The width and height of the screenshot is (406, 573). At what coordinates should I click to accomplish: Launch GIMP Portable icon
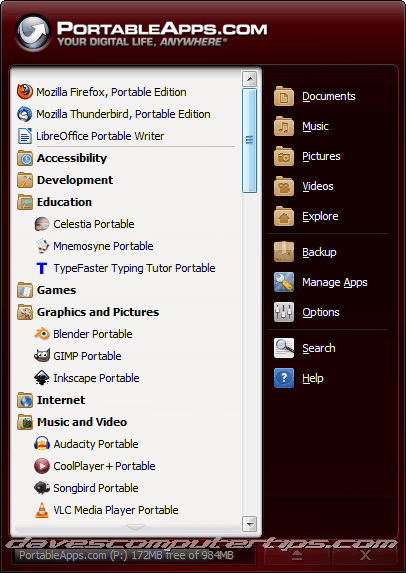tap(42, 356)
